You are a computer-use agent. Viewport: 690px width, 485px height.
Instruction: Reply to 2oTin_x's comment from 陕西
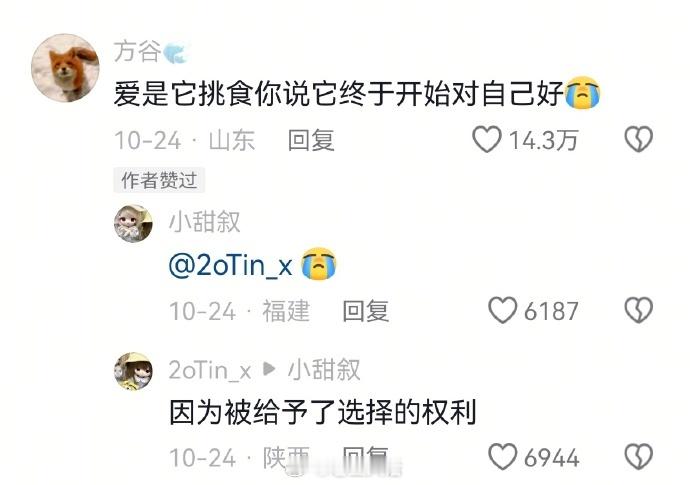pyautogui.click(x=366, y=457)
